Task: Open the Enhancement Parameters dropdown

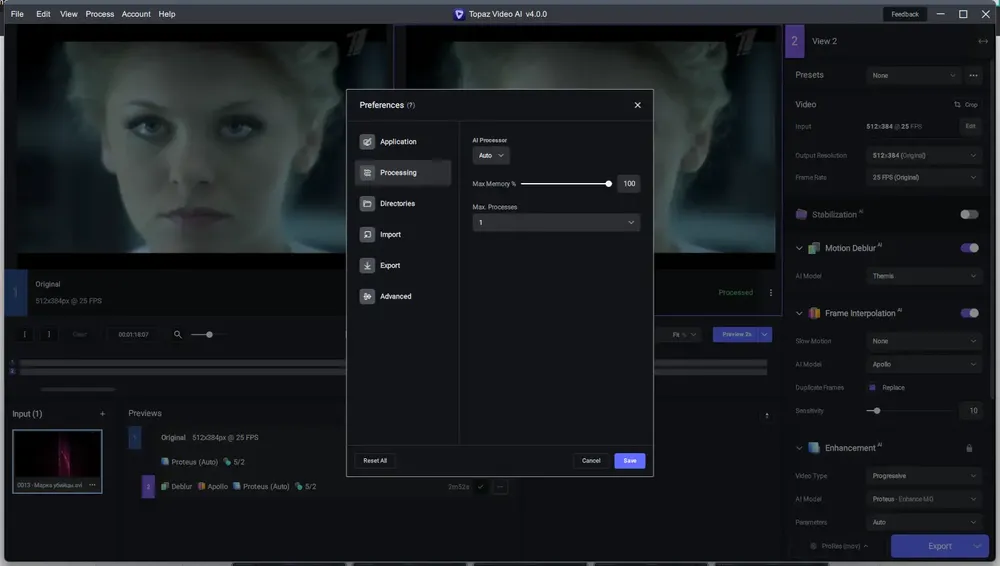Action: tap(923, 523)
